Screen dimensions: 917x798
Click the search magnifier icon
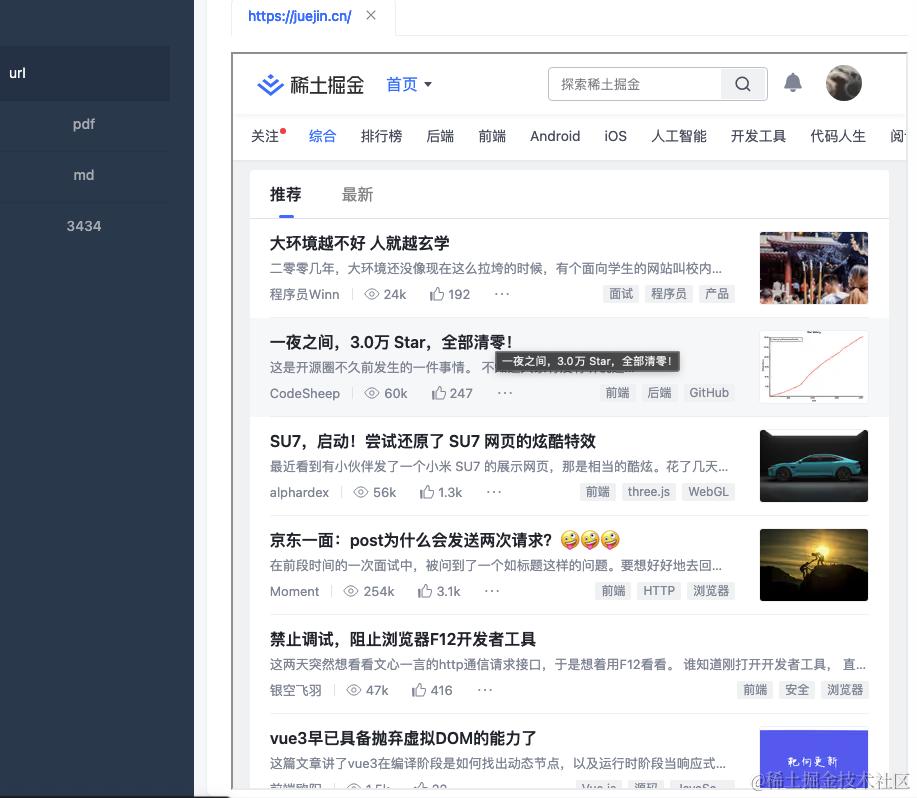[743, 84]
